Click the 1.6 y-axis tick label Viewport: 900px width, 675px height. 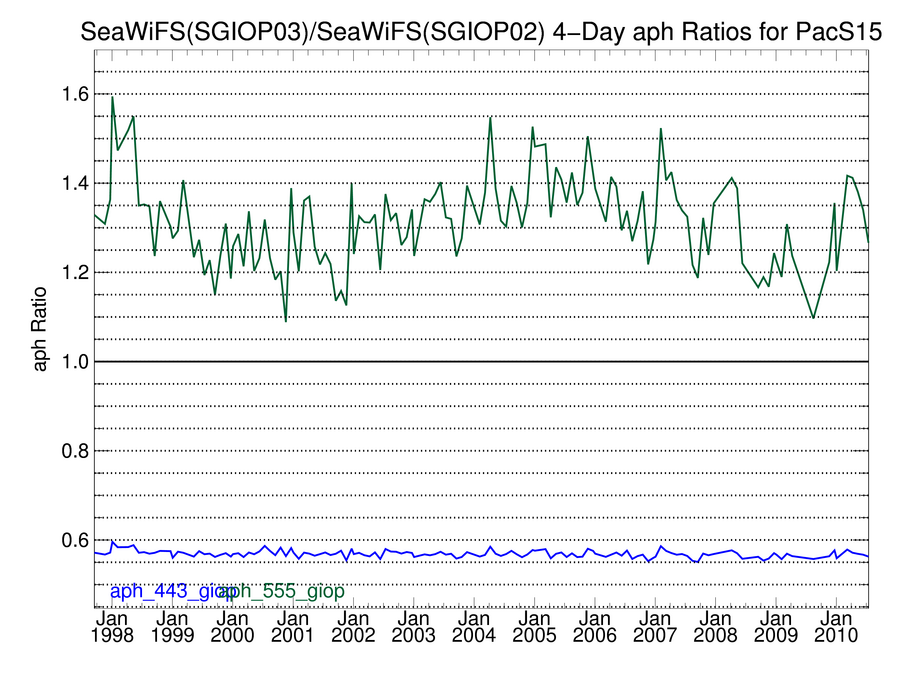click(x=75, y=94)
